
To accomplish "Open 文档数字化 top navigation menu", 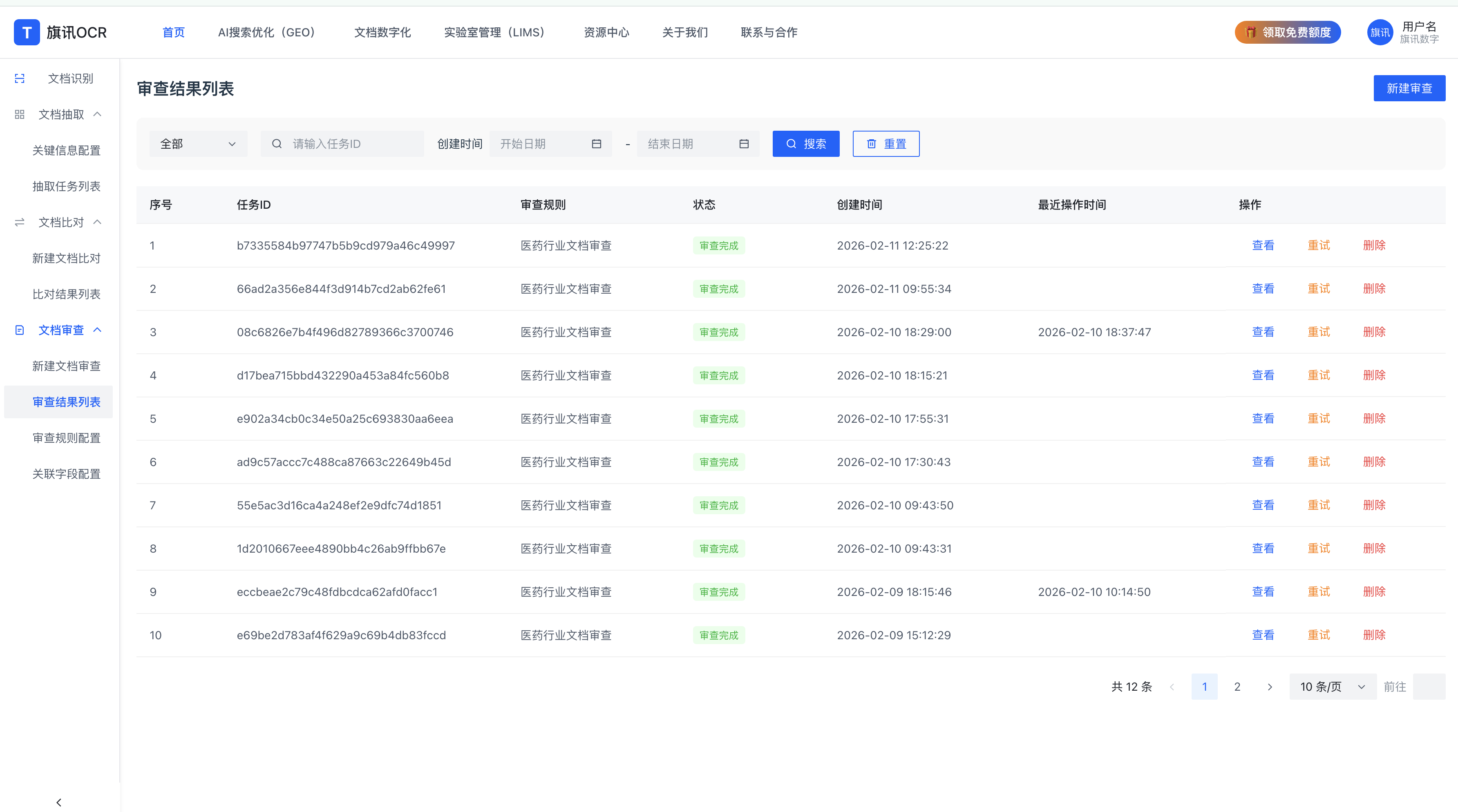I will pos(382,32).
